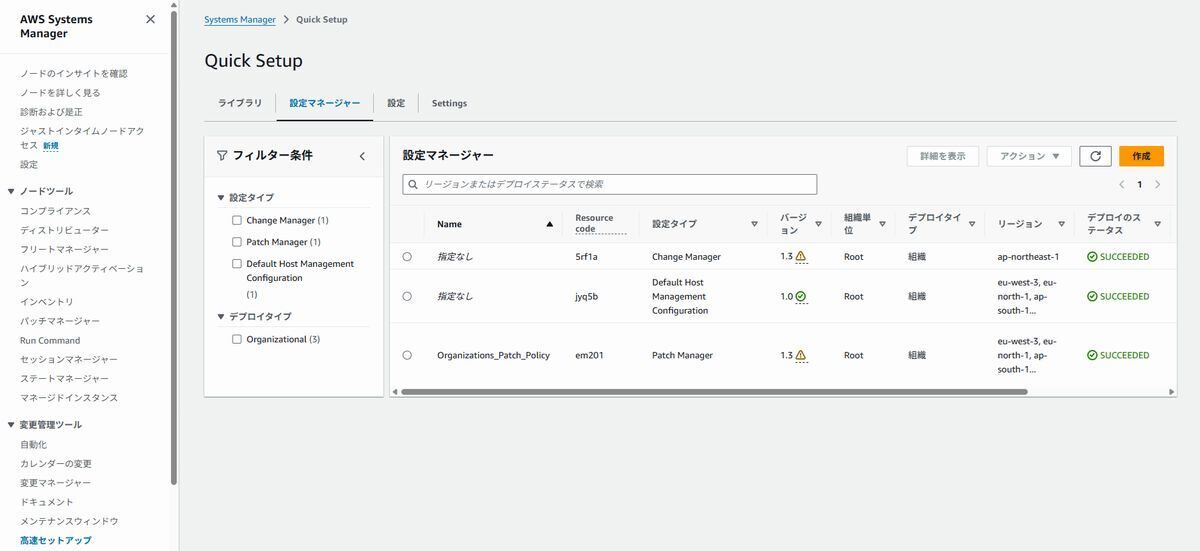The height and width of the screenshot is (551, 1200).
Task: Switch to the 設定マネージャー tab
Action: pos(325,103)
